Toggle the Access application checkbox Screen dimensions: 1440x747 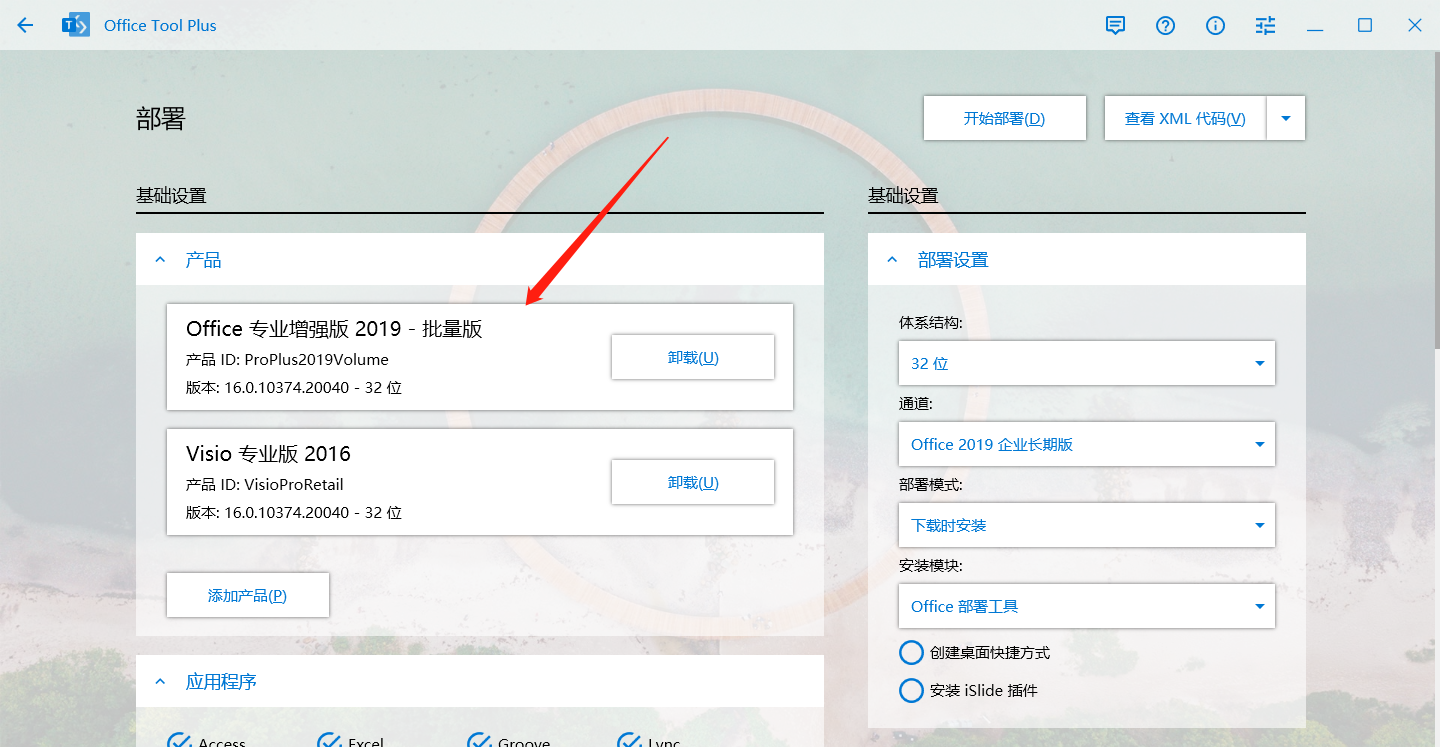tap(180, 740)
